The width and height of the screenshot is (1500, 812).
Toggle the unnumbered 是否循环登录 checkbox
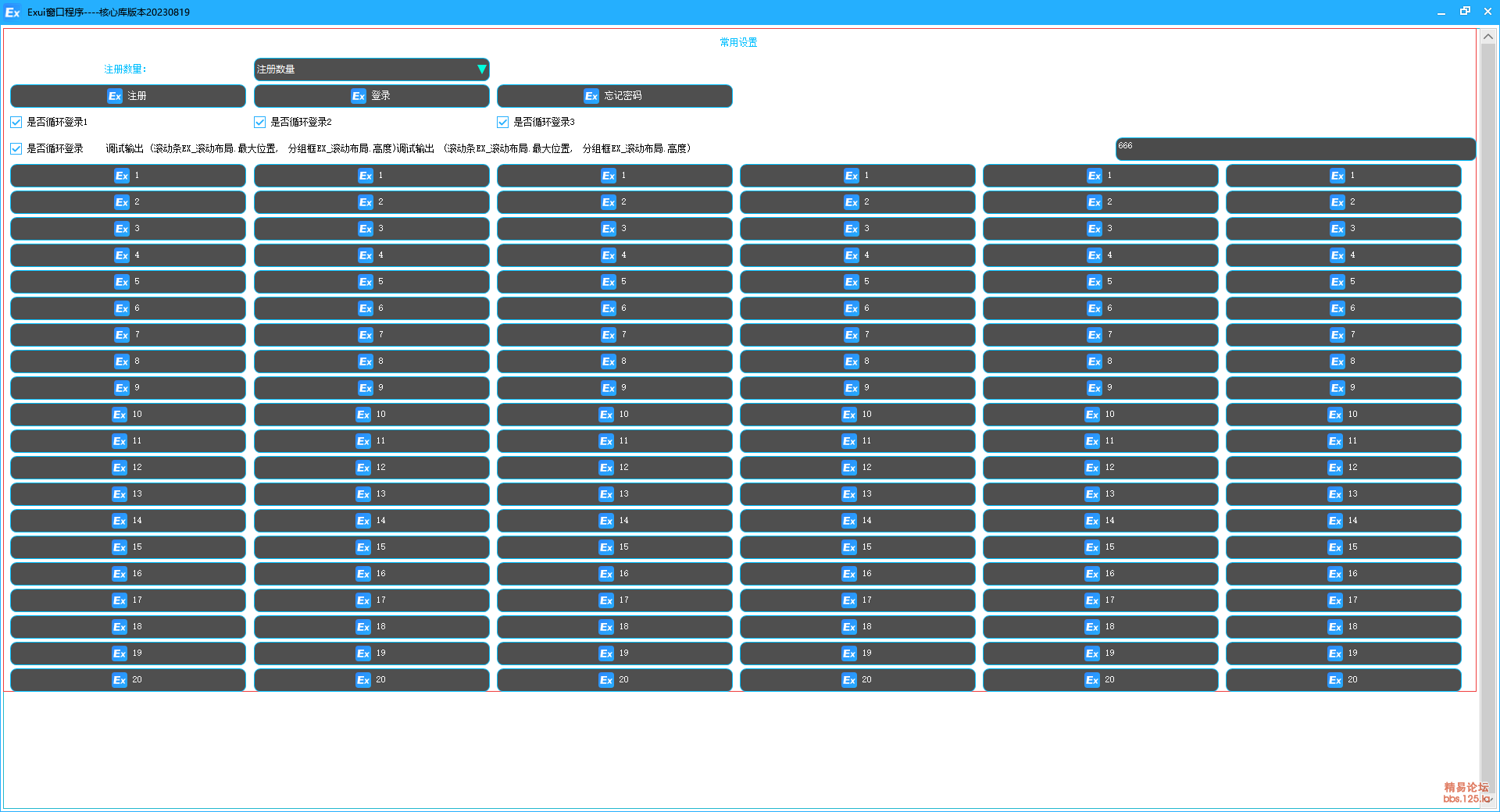(16, 149)
